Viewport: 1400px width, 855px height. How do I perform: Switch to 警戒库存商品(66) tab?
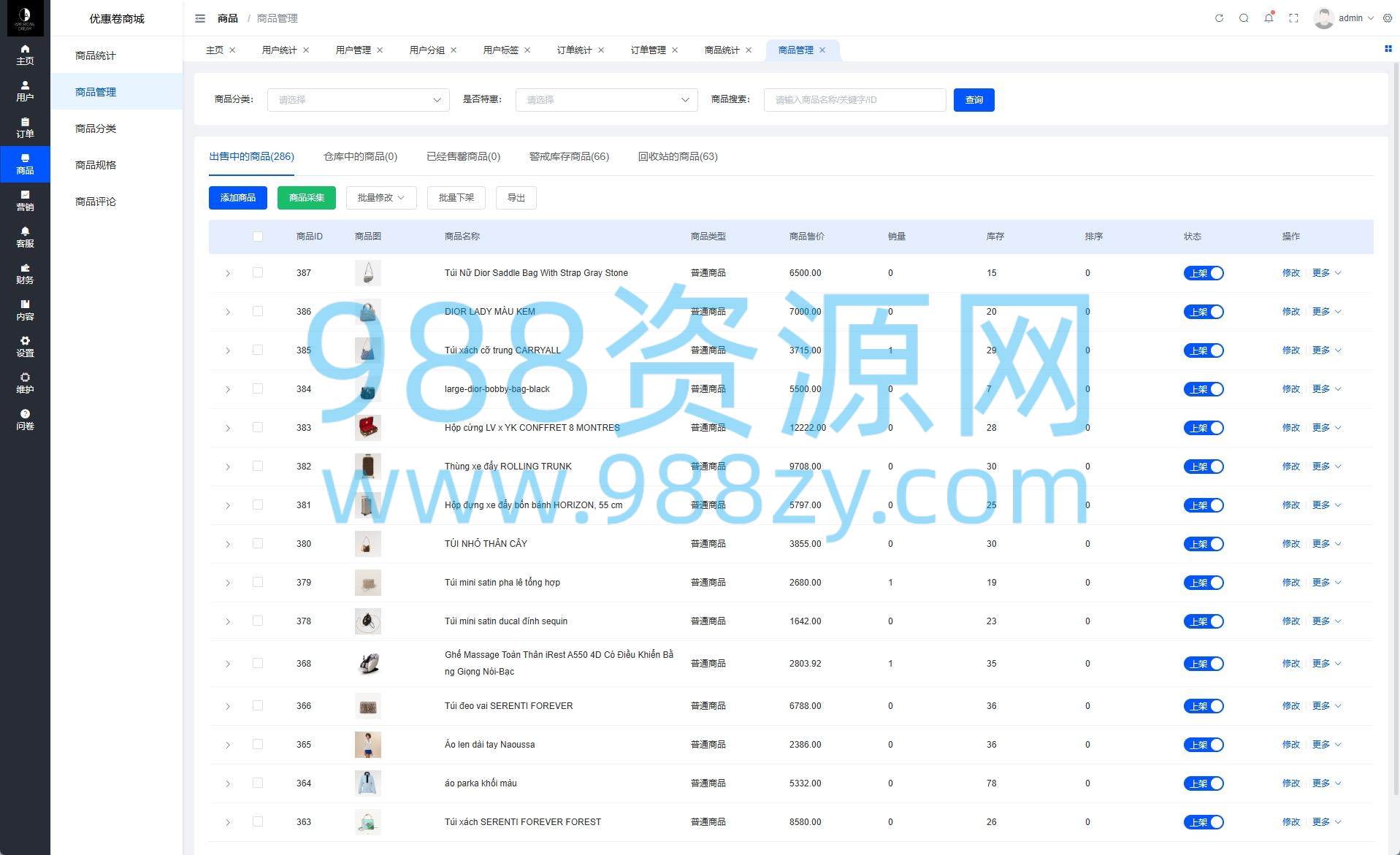[569, 156]
